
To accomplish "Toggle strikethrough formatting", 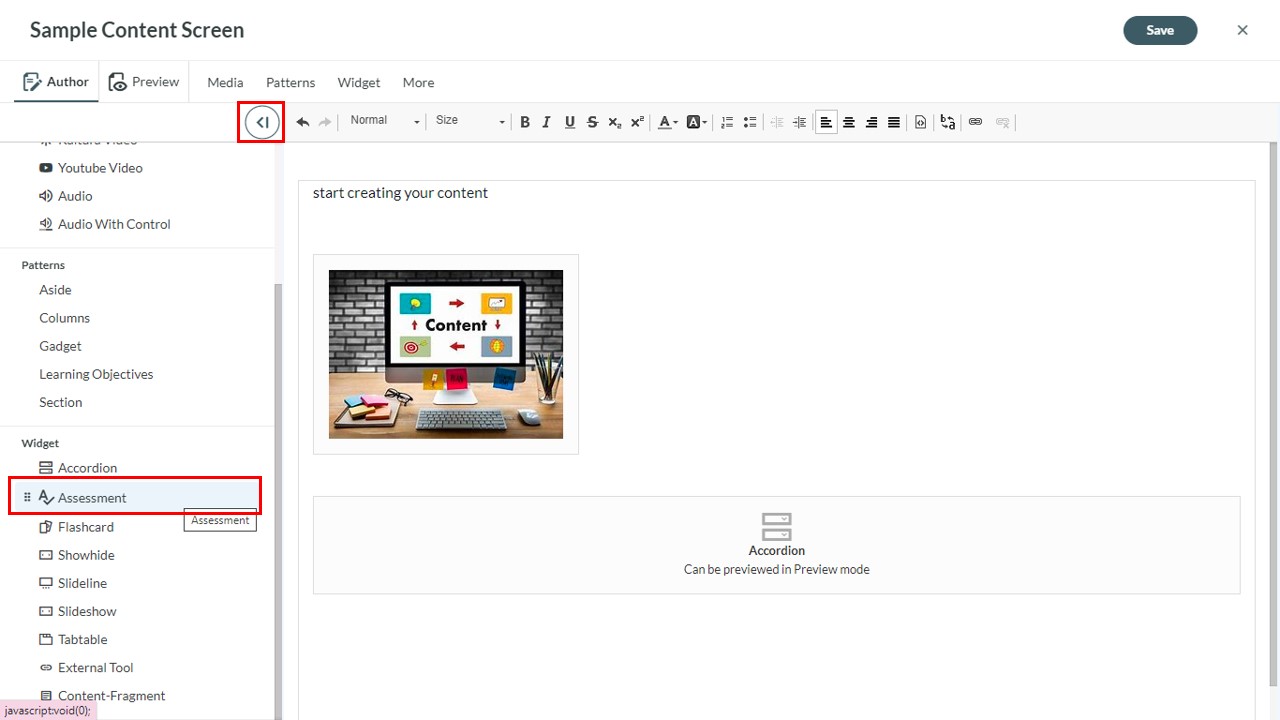I will [x=592, y=122].
